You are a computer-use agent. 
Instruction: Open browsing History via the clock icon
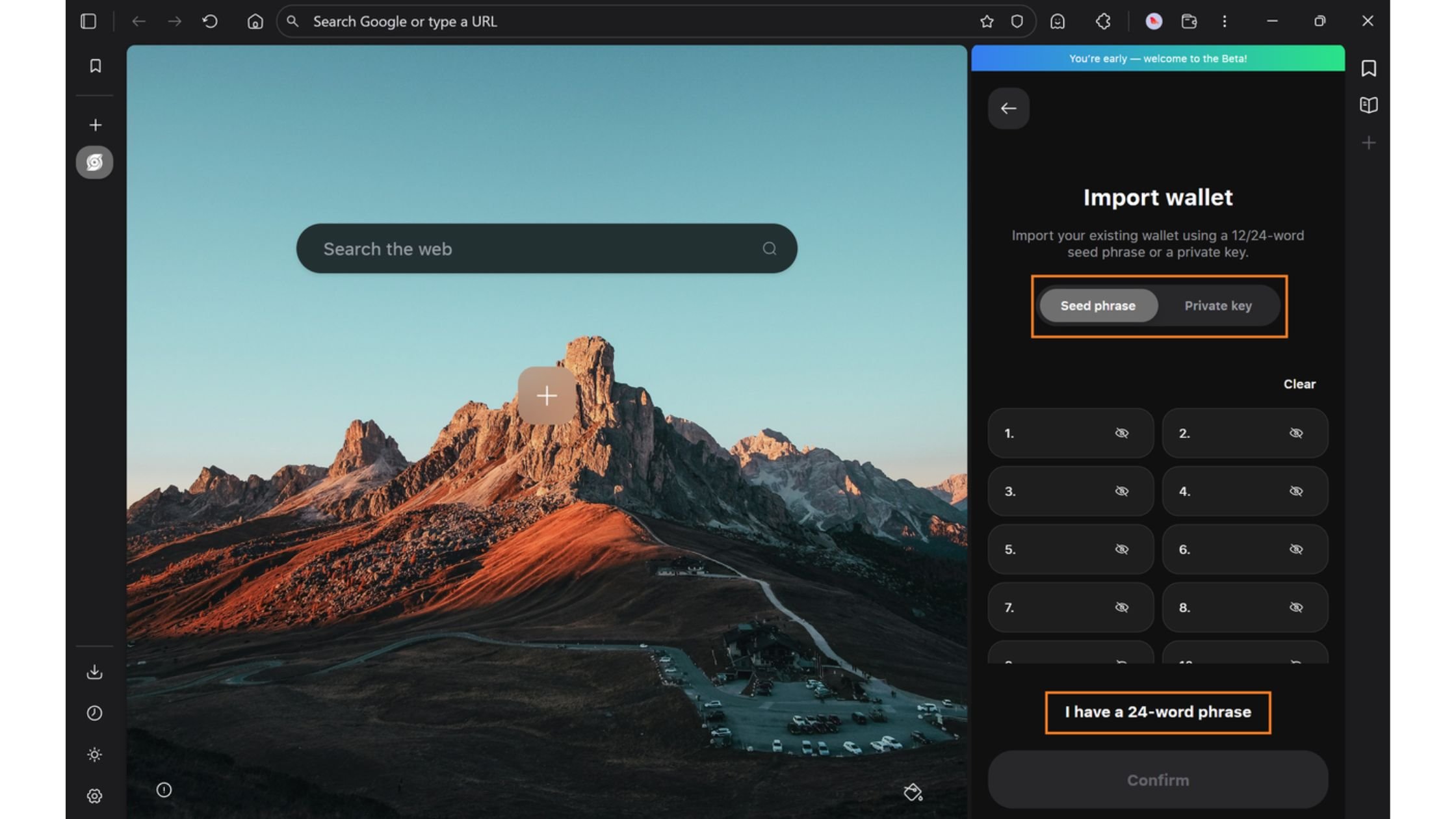point(95,713)
